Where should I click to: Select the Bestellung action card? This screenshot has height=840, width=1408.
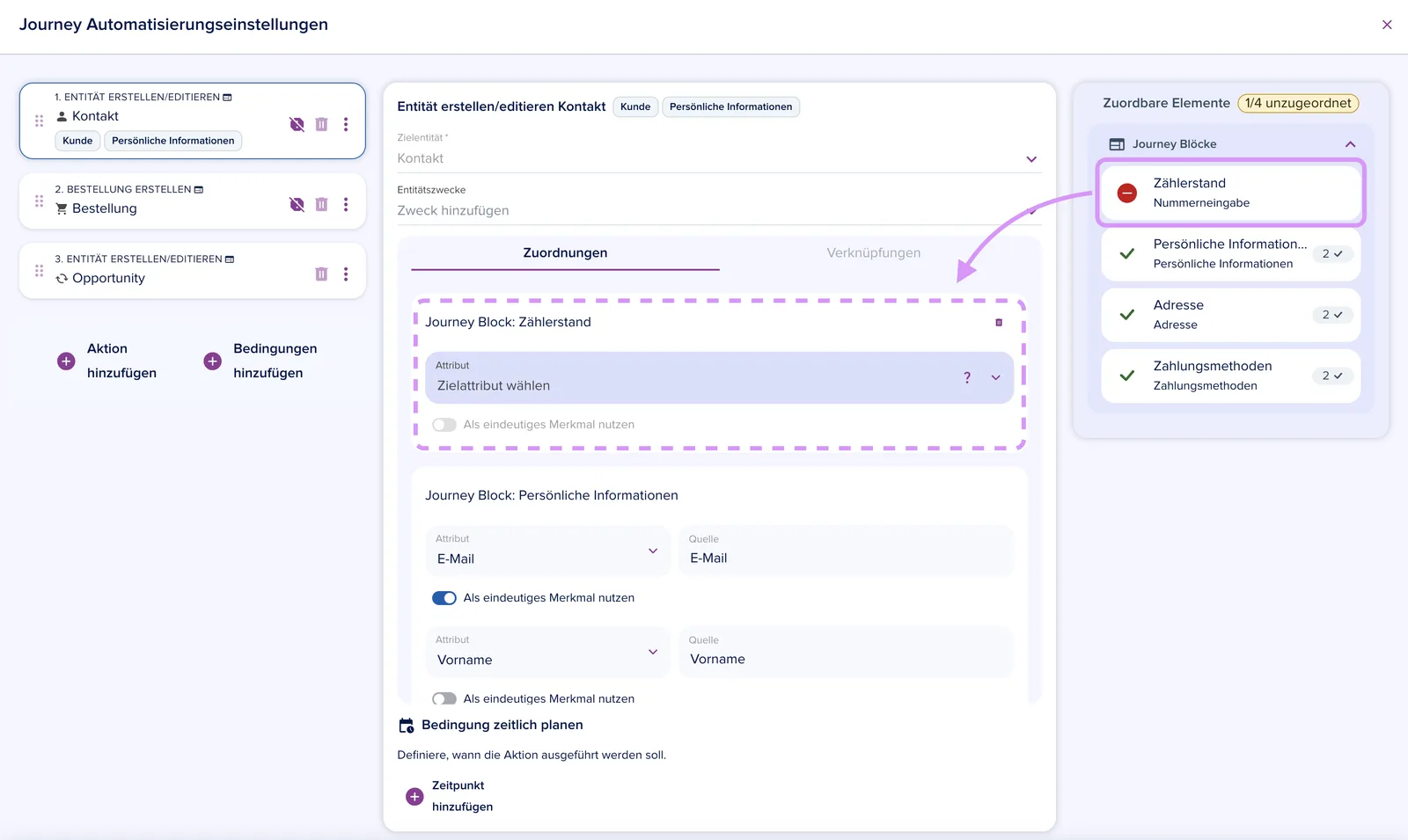click(192, 201)
